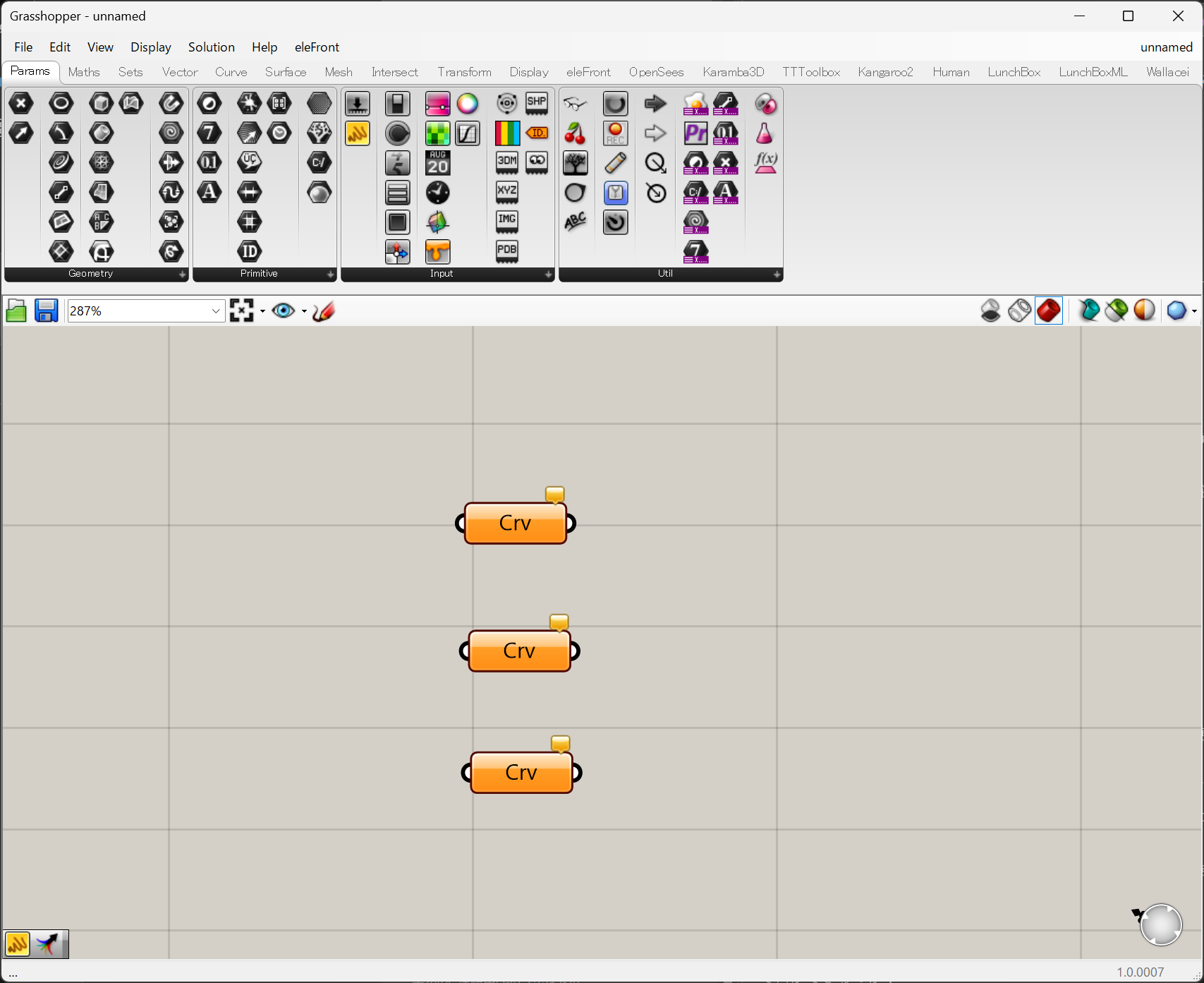Open the preview eye options arrow
This screenshot has width=1204, height=983.
coord(304,311)
